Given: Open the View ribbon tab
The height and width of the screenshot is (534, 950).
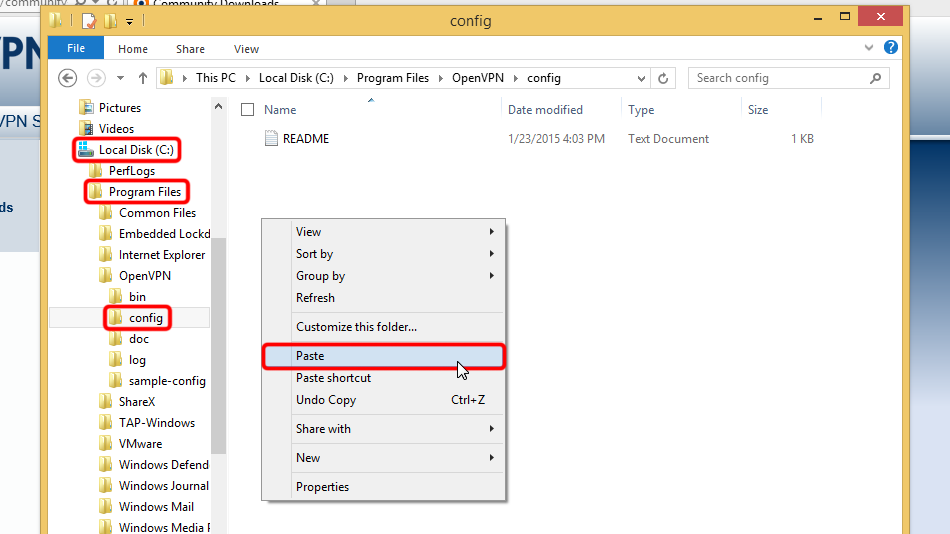Looking at the screenshot, I should 246,49.
